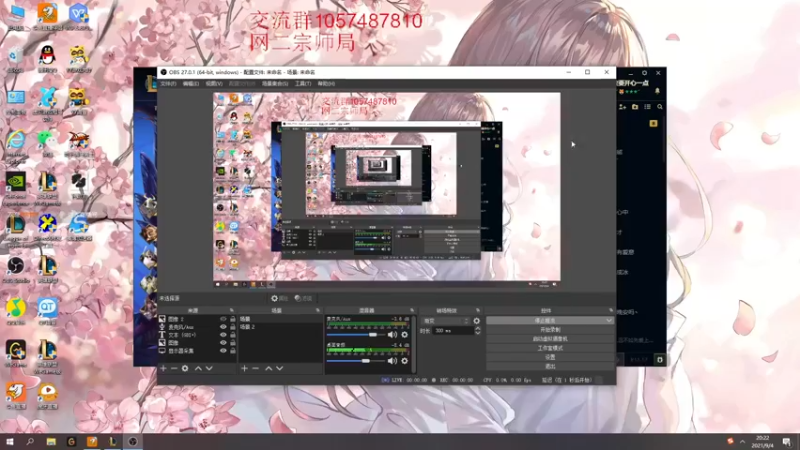Click the 启动虚拟摄像机 button
This screenshot has height=450, width=800.
tap(549, 339)
